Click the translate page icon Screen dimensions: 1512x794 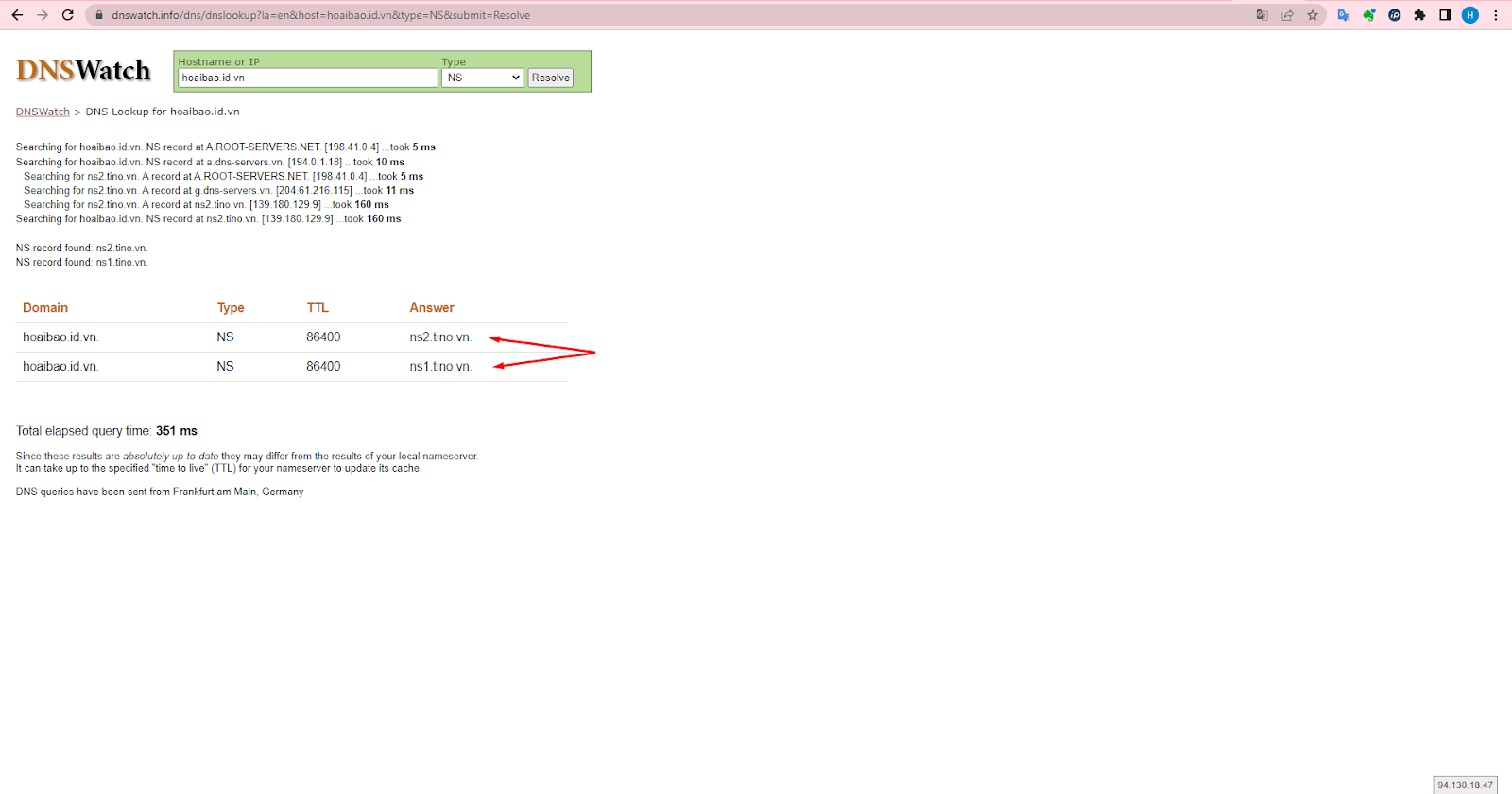(1262, 15)
